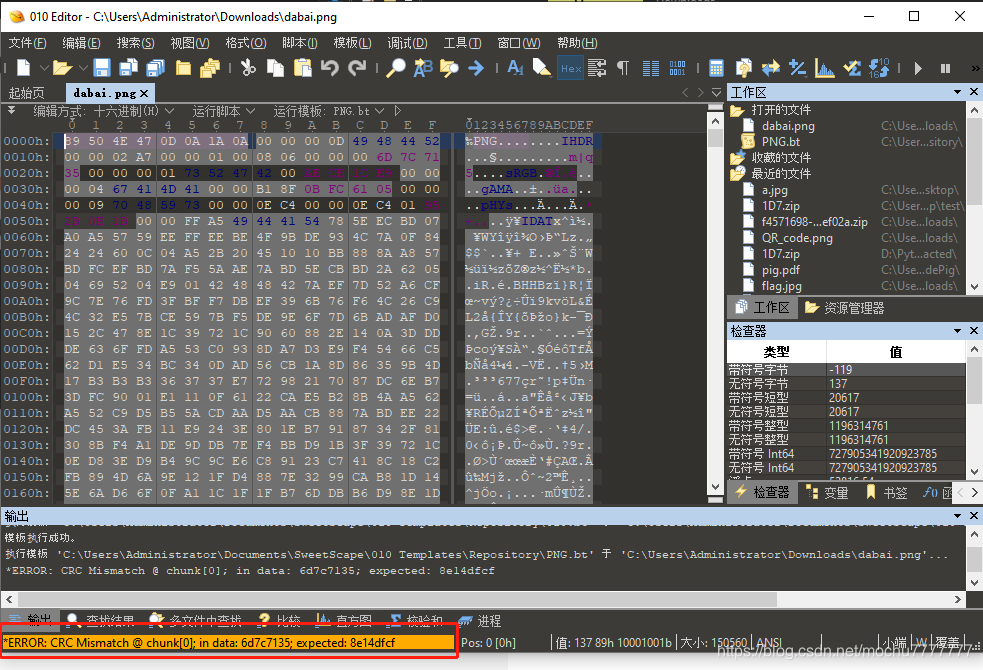Click the New file icon

pos(23,68)
